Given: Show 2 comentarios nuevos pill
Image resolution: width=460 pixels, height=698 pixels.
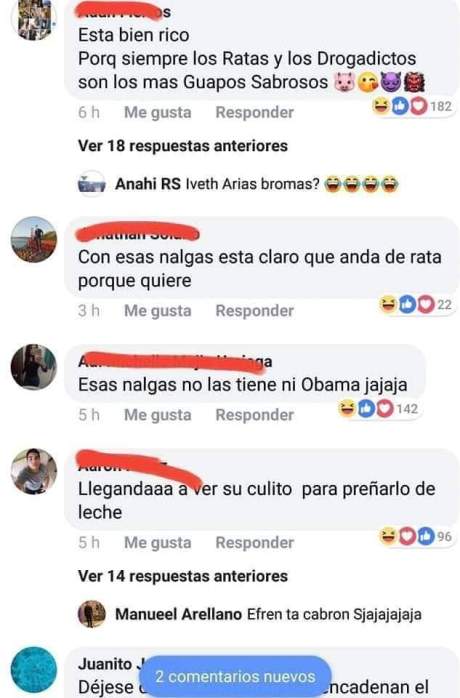Looking at the screenshot, I should 235,677.
